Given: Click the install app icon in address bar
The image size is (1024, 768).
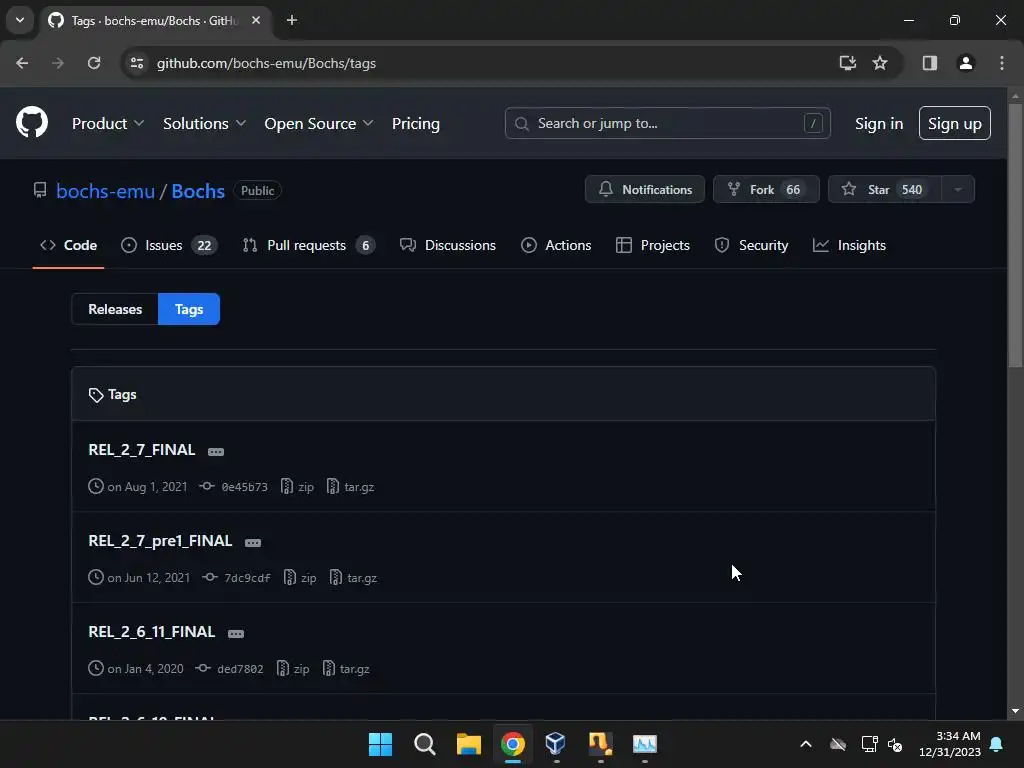Looking at the screenshot, I should [x=847, y=63].
